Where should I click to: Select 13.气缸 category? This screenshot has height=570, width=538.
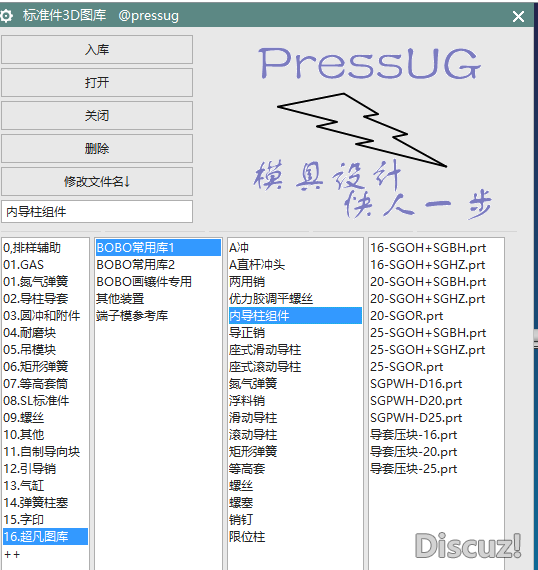(45, 486)
